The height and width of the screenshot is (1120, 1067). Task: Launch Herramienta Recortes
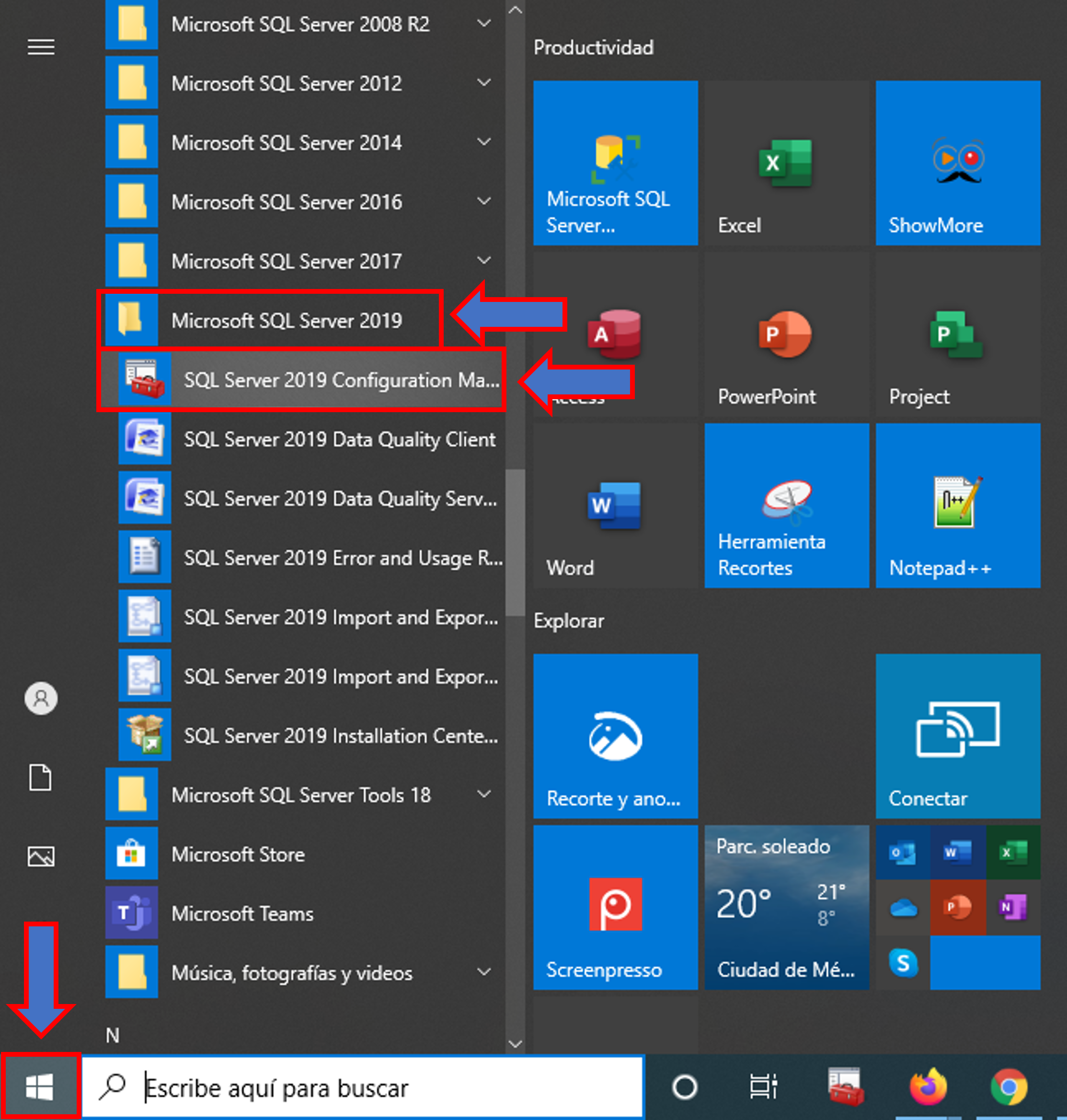787,505
